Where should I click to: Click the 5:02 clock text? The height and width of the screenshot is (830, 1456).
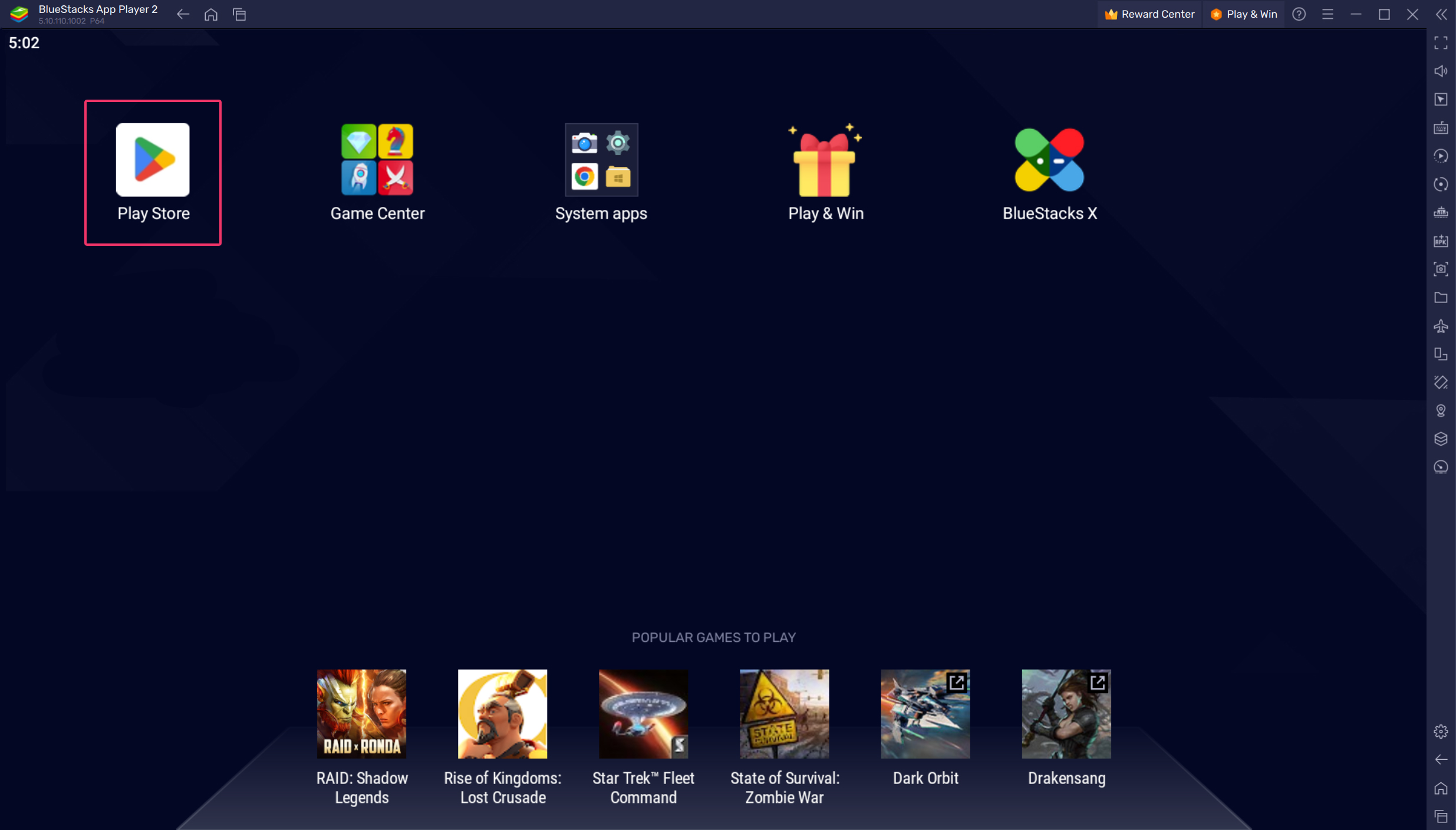click(24, 42)
